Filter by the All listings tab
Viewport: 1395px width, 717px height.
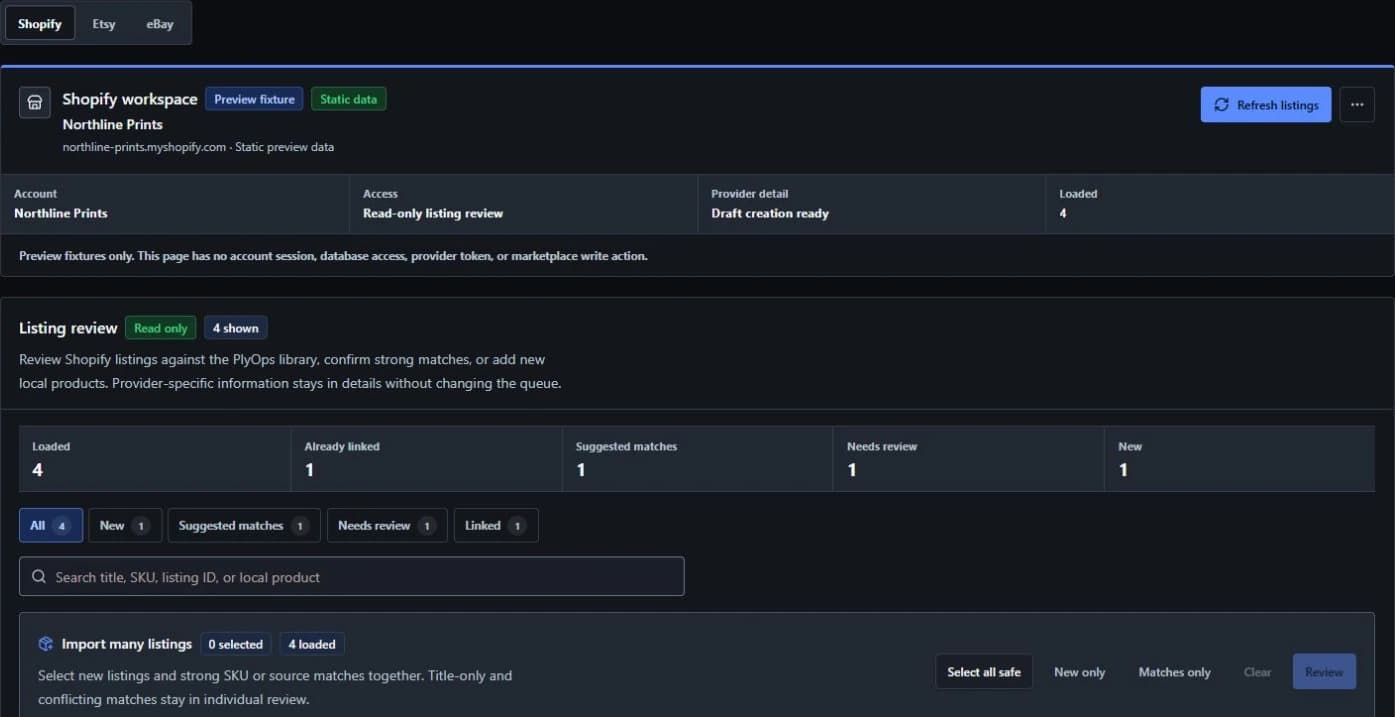51,525
